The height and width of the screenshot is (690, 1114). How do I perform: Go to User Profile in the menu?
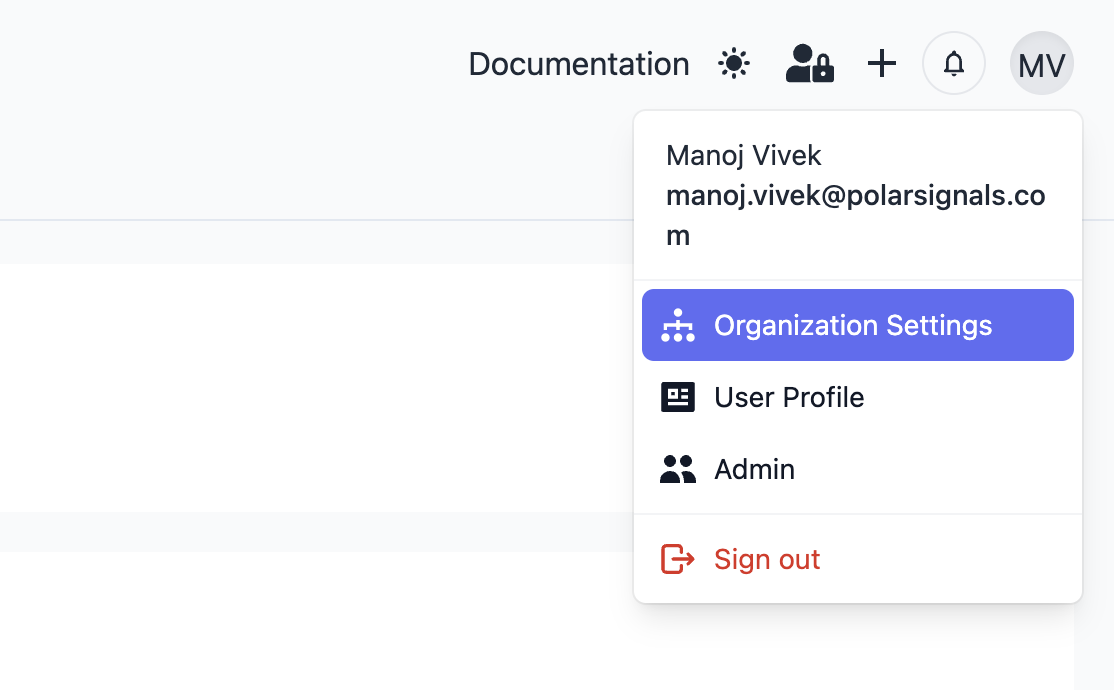788,397
